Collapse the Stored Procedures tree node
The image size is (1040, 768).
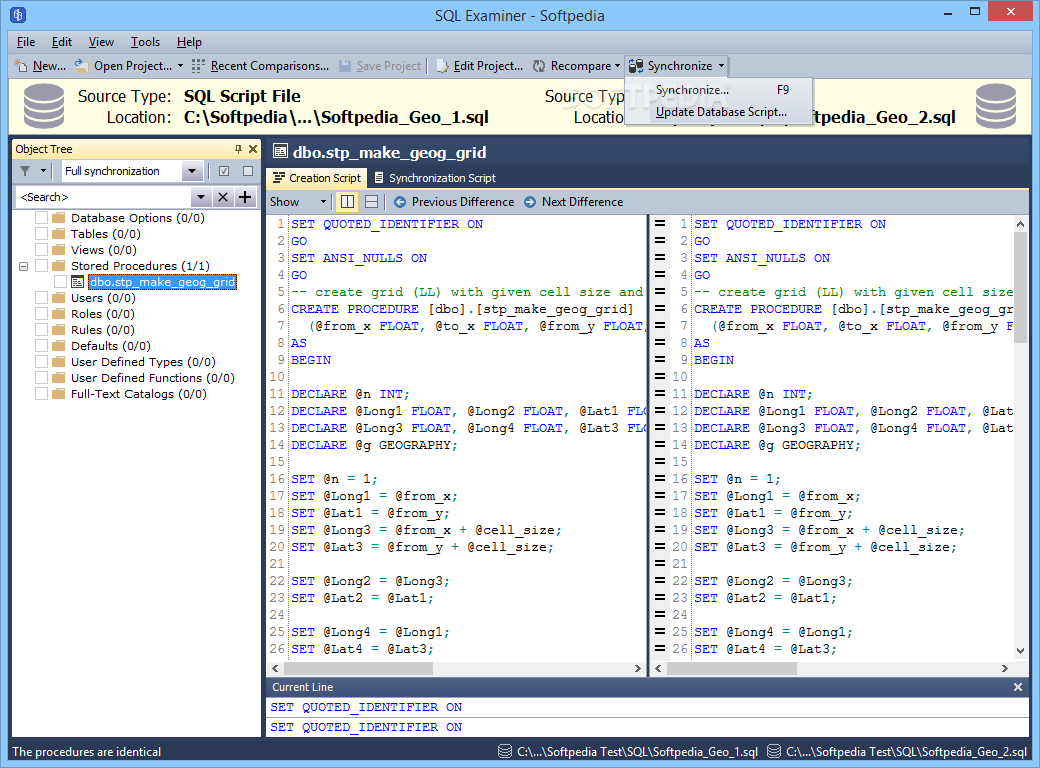tap(23, 266)
